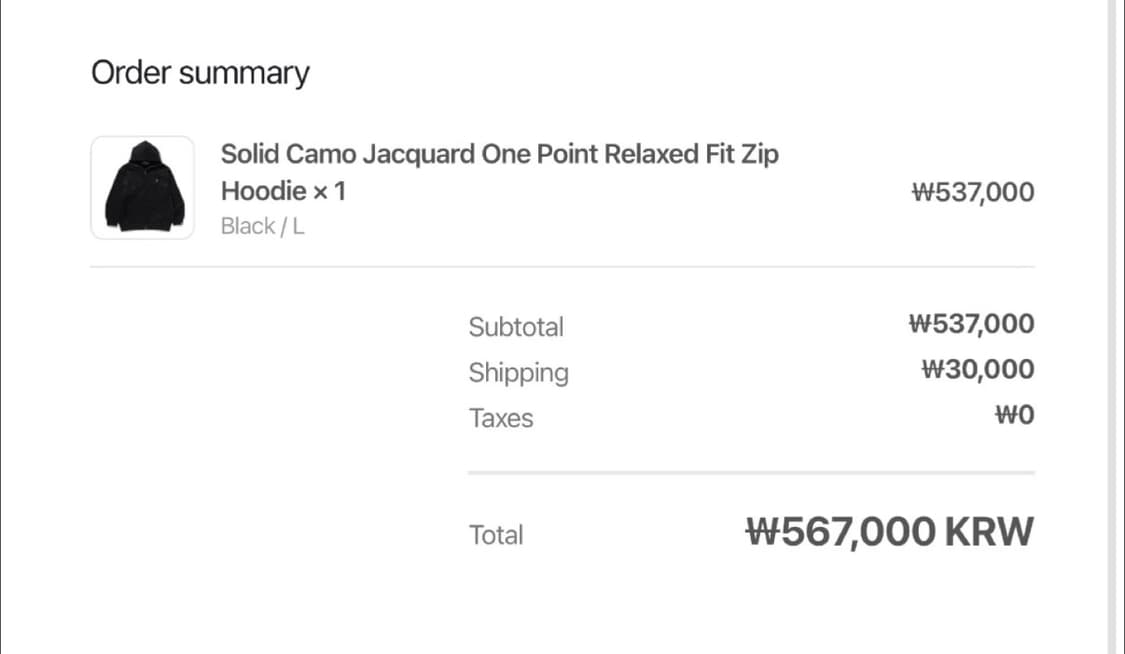
Task: Open the Solid Camo Jacquard product title
Action: tap(499, 154)
